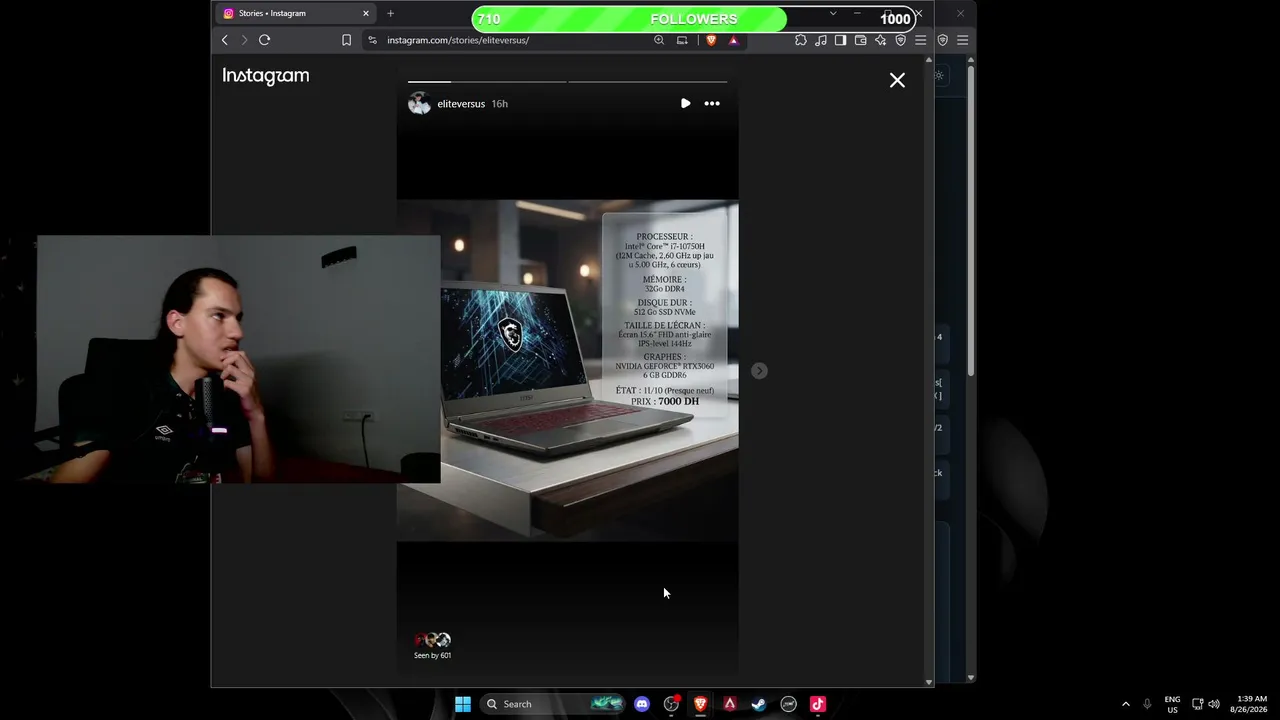Click the laptop product image in the story

566,371
